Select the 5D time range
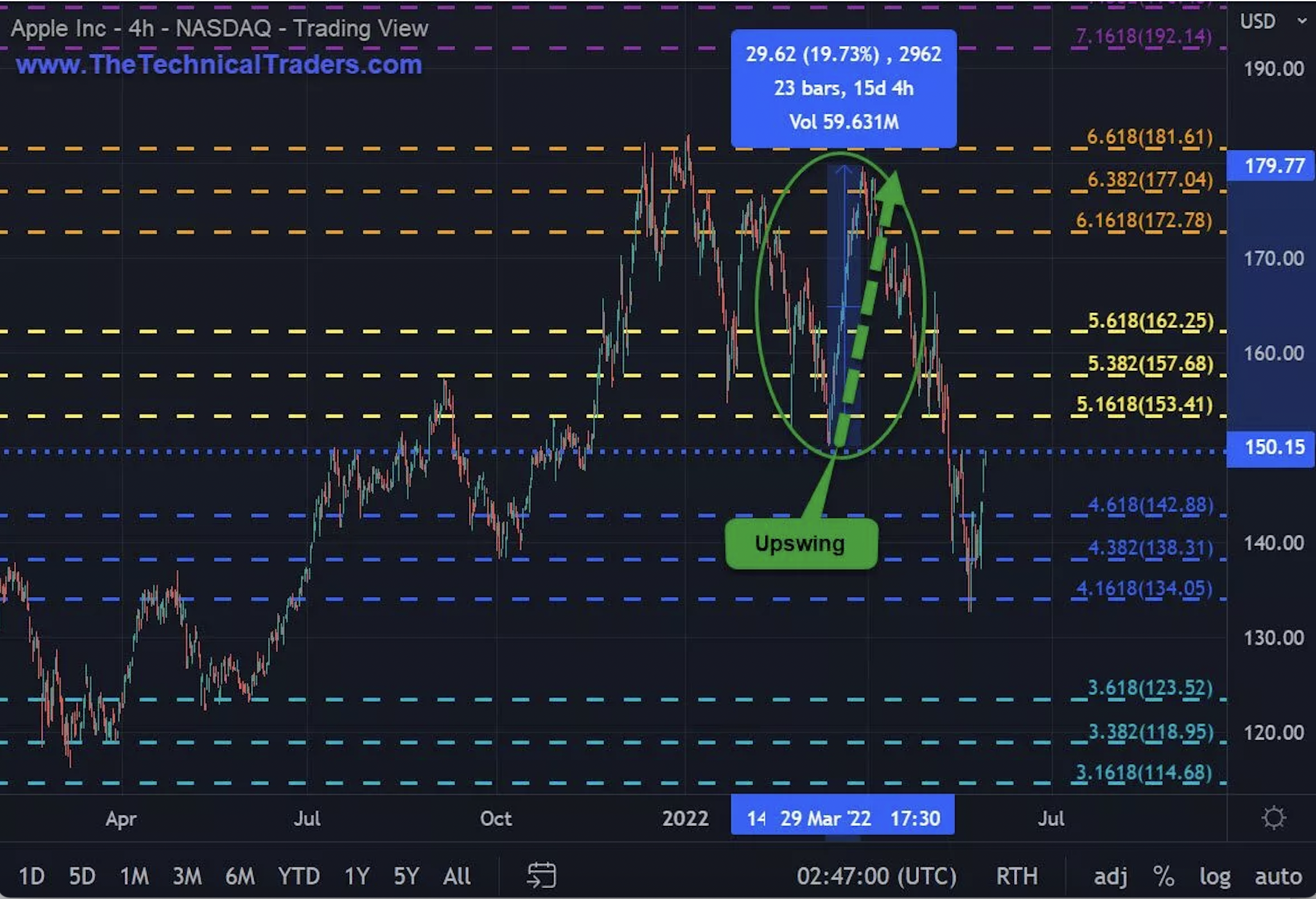1316x899 pixels. (82, 876)
